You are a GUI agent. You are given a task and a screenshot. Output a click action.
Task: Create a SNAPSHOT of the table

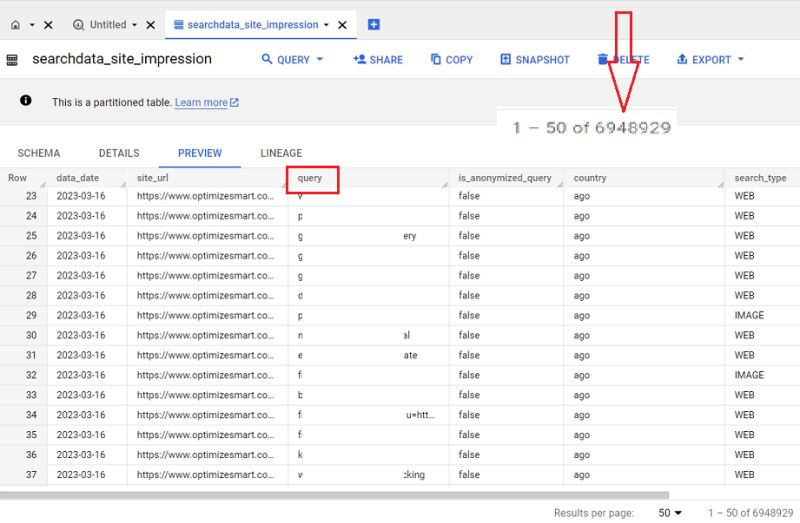[x=535, y=60]
